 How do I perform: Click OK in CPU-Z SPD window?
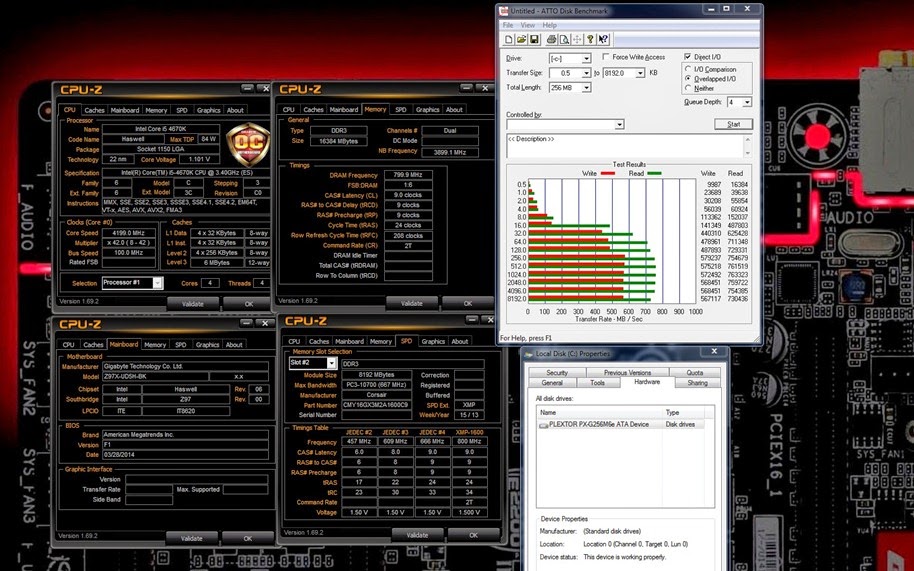(x=473, y=535)
